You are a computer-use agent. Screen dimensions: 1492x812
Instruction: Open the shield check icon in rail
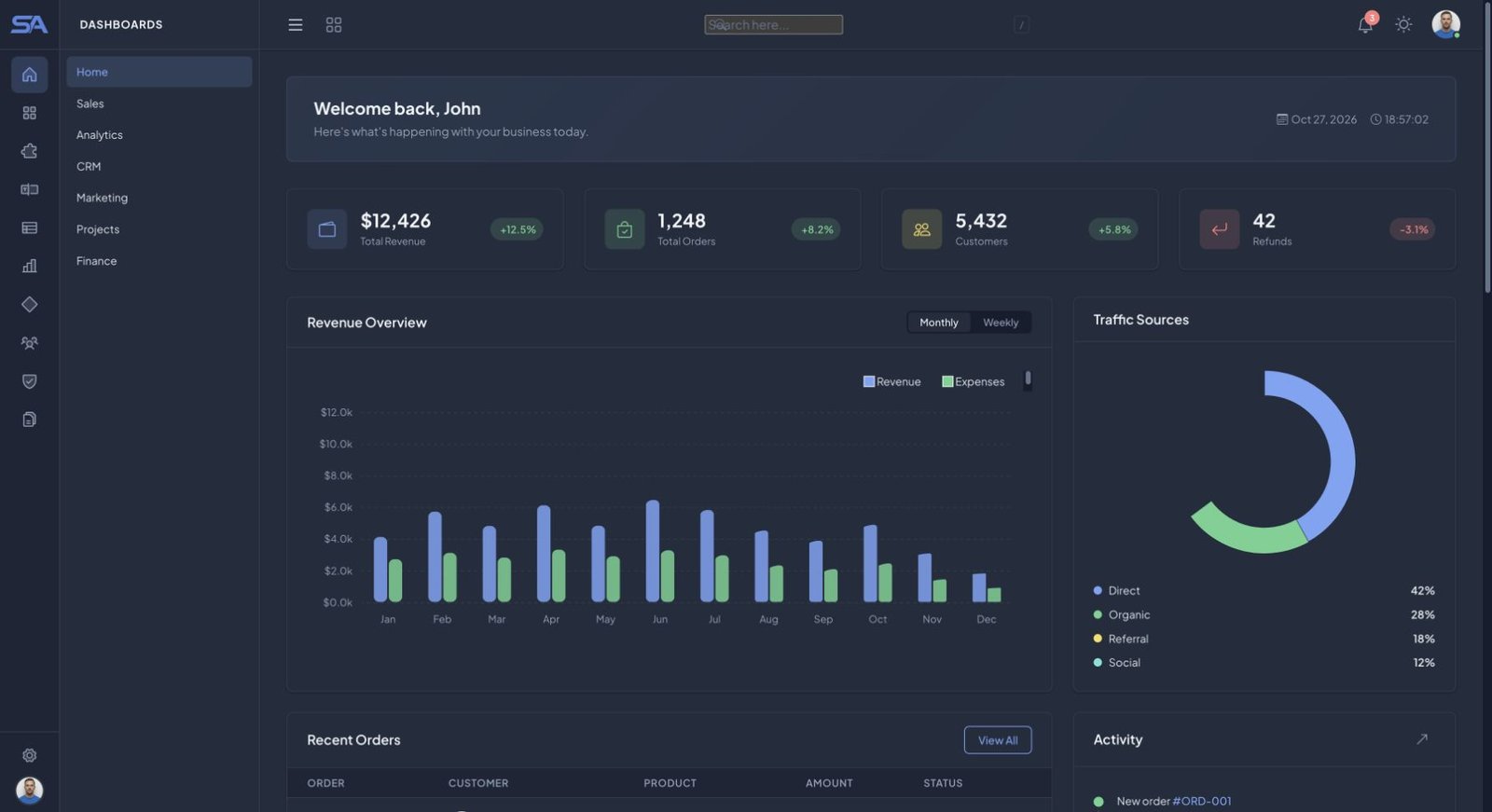(x=30, y=381)
